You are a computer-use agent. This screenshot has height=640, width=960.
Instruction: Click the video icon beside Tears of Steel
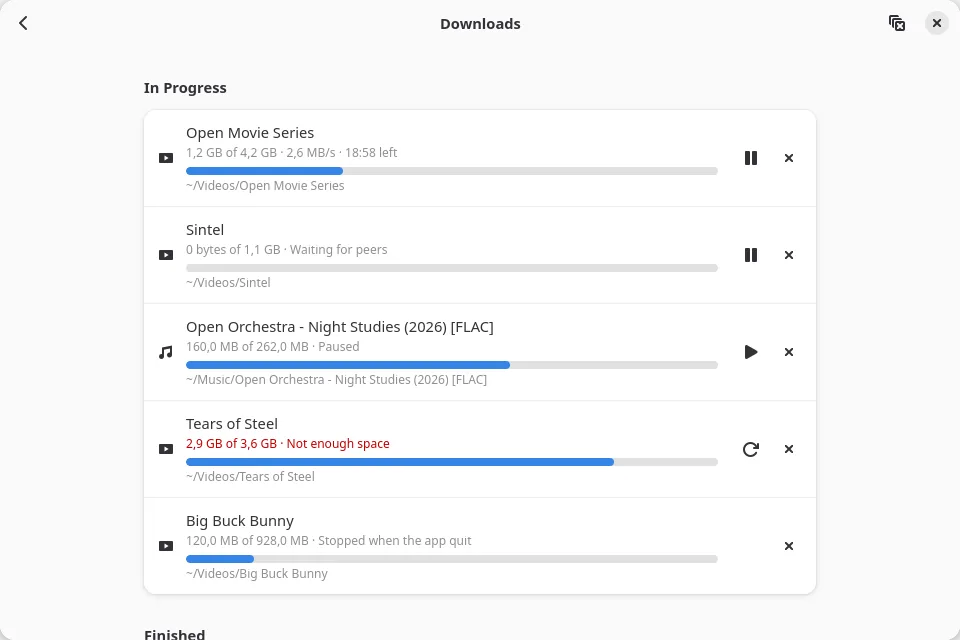166,449
